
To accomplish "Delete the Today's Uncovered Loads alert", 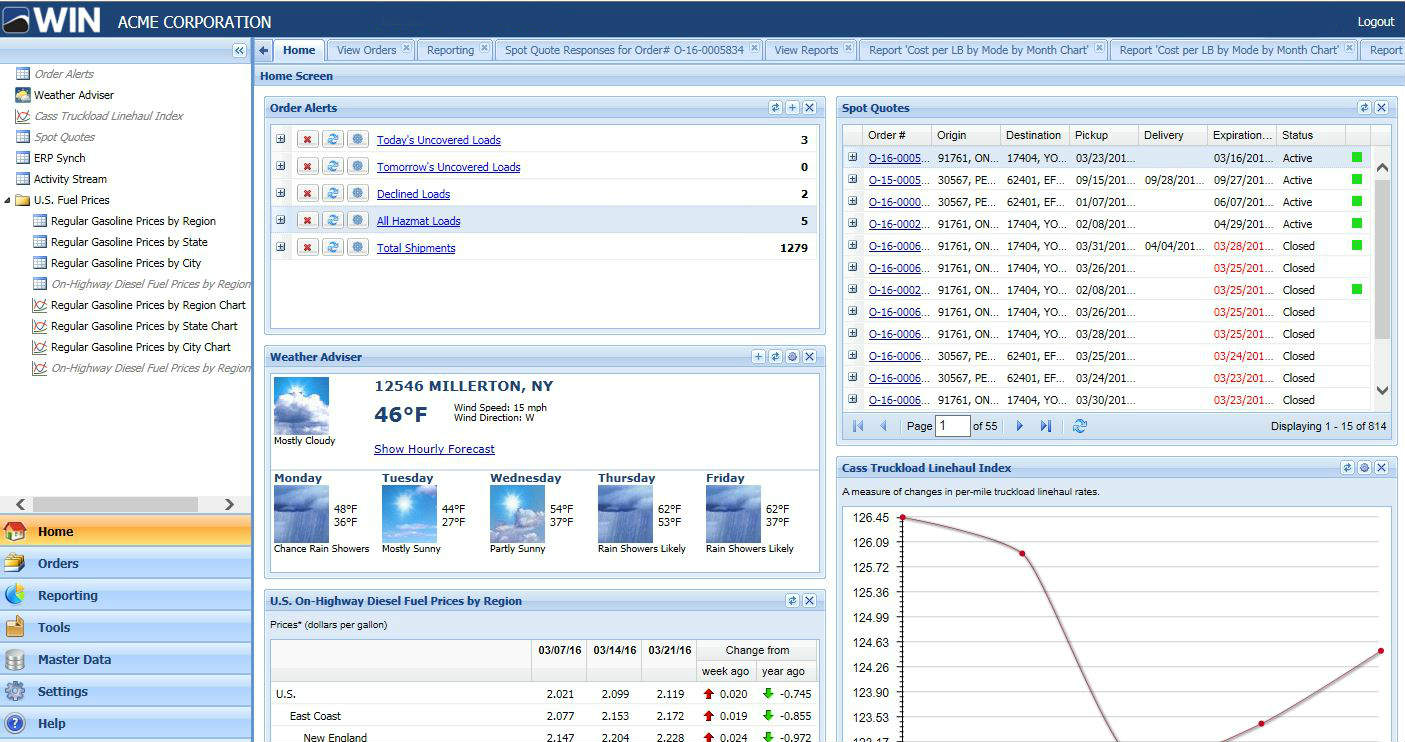I will (308, 140).
